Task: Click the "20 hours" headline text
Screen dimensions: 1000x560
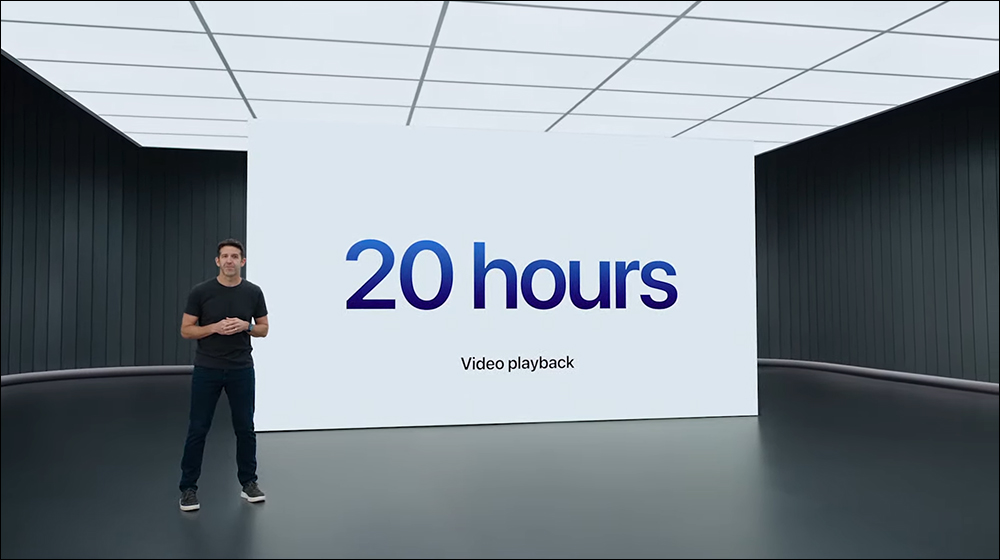Action: tap(511, 276)
